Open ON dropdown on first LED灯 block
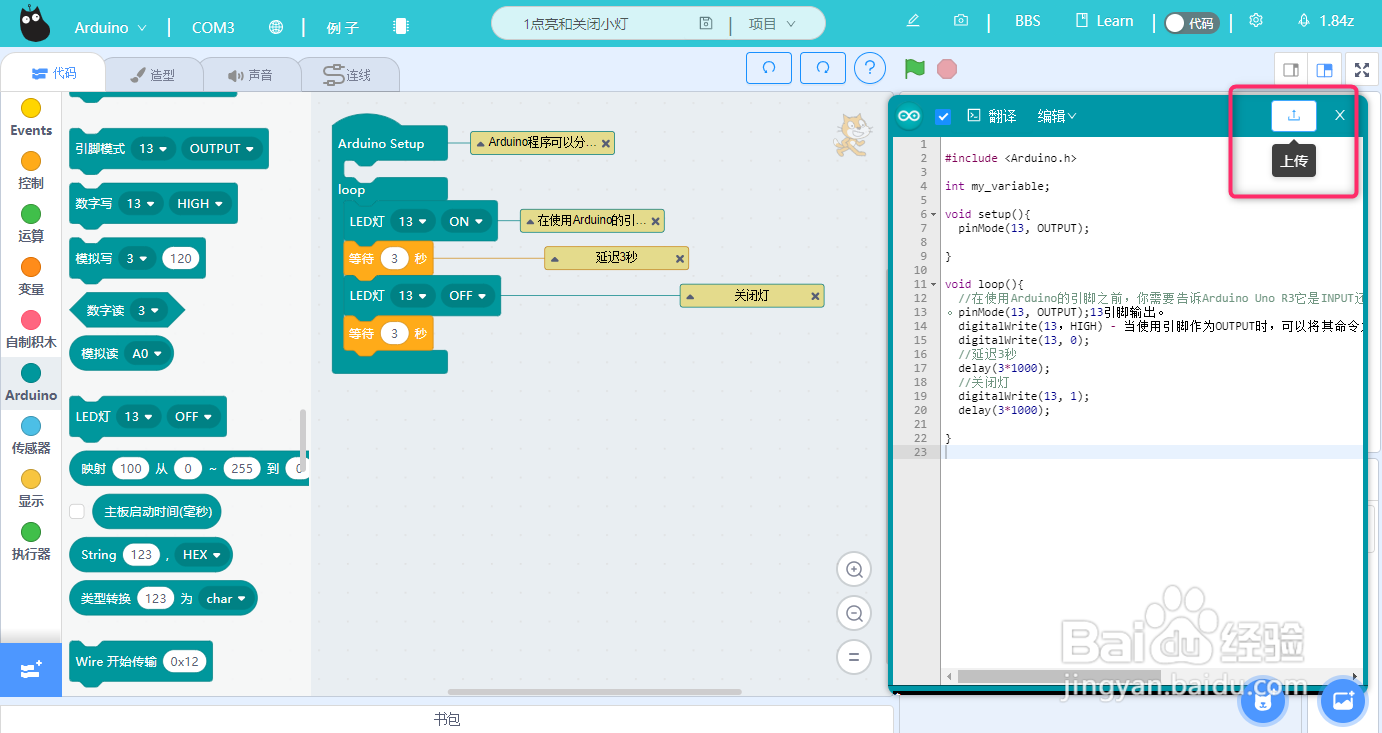The image size is (1382, 733). click(x=465, y=222)
